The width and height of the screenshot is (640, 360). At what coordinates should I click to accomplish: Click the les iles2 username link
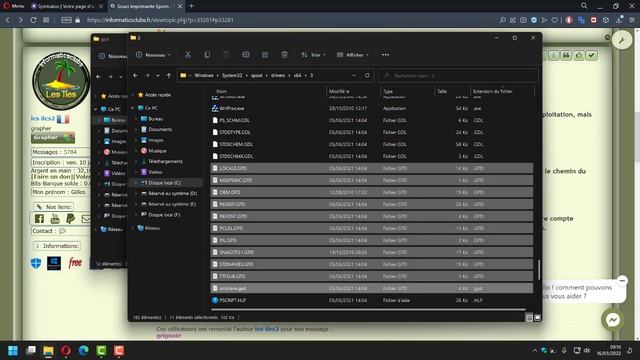click(x=42, y=118)
